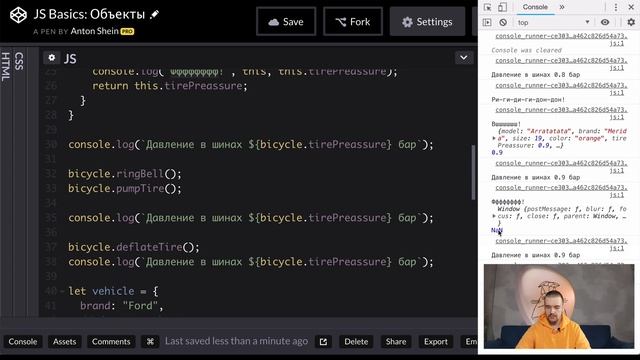
Task: Open the JS panel dropdown chevron
Action: (464, 58)
